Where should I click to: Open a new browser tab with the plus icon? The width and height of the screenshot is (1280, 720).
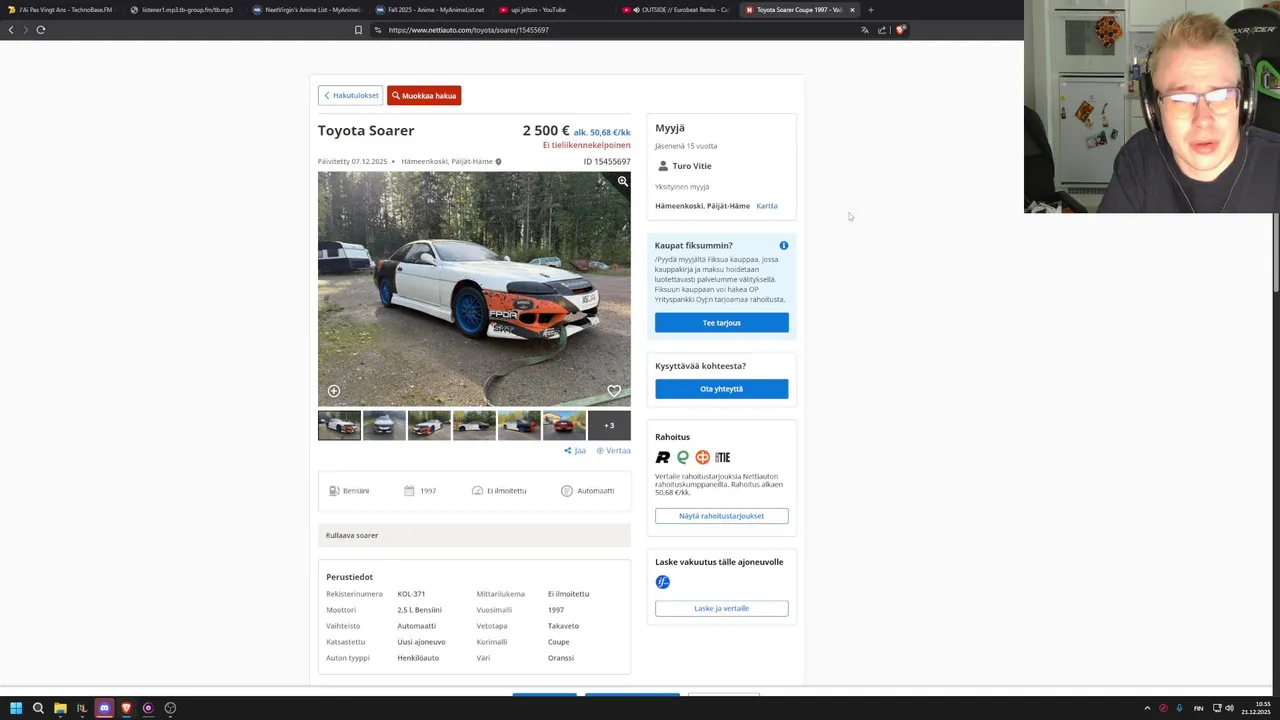(870, 10)
